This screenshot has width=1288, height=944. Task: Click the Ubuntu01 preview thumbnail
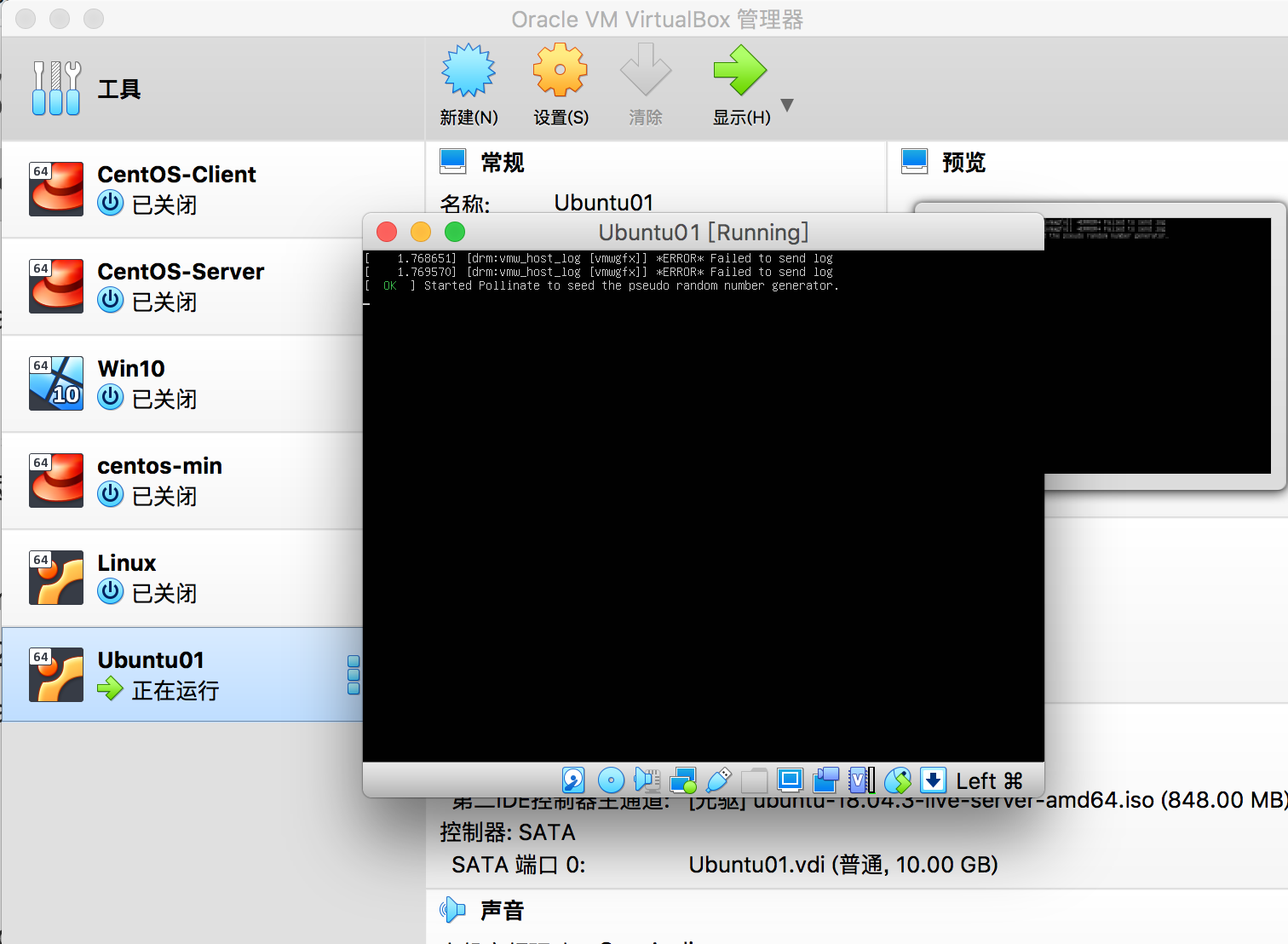pyautogui.click(x=1158, y=346)
